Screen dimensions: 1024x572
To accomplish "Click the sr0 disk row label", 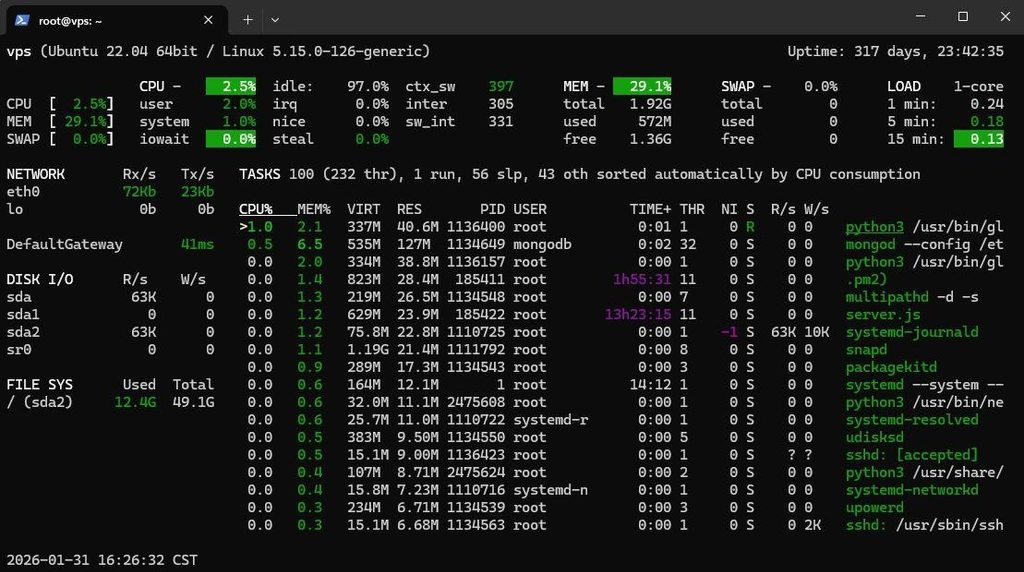I will point(19,350).
